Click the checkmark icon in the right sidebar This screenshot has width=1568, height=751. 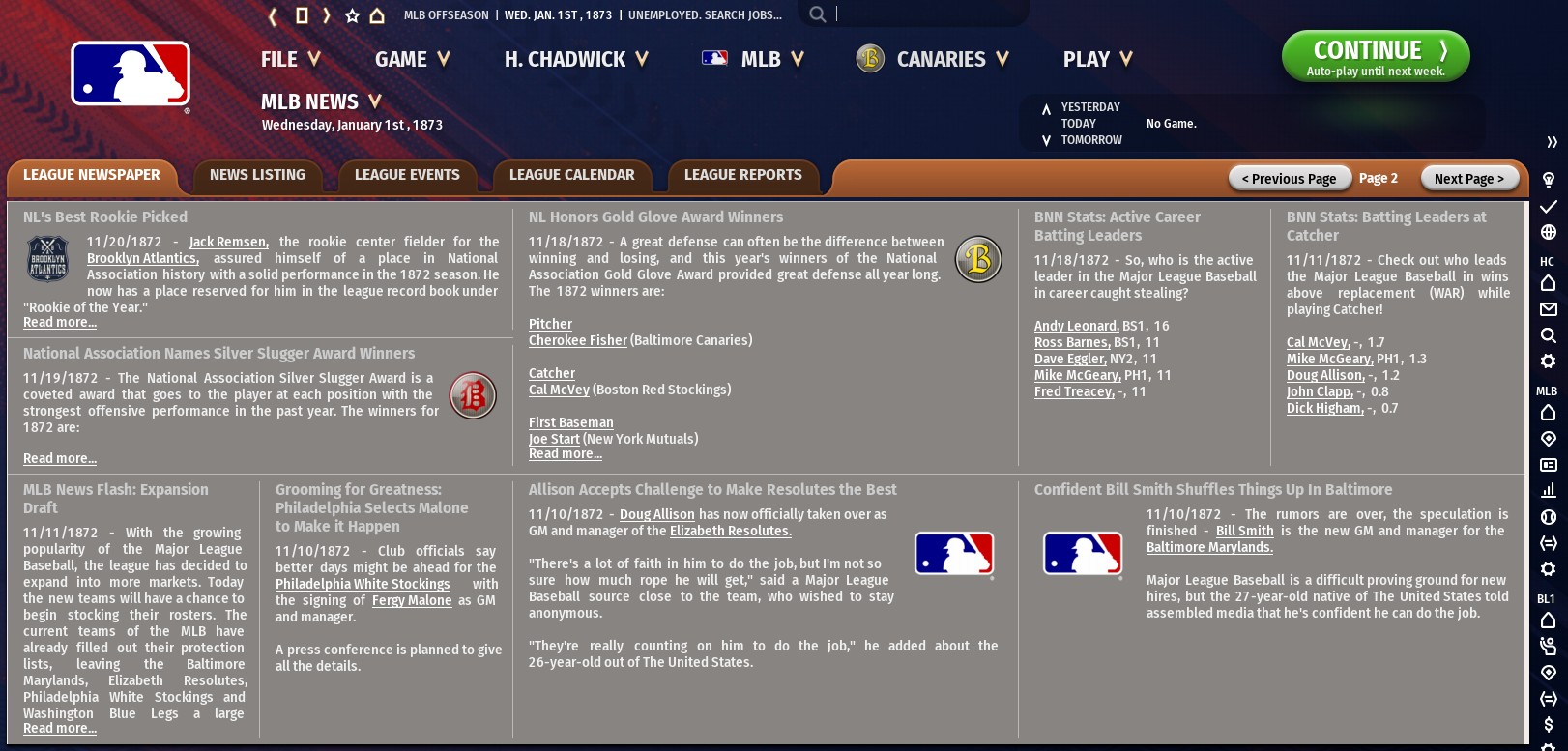1548,206
